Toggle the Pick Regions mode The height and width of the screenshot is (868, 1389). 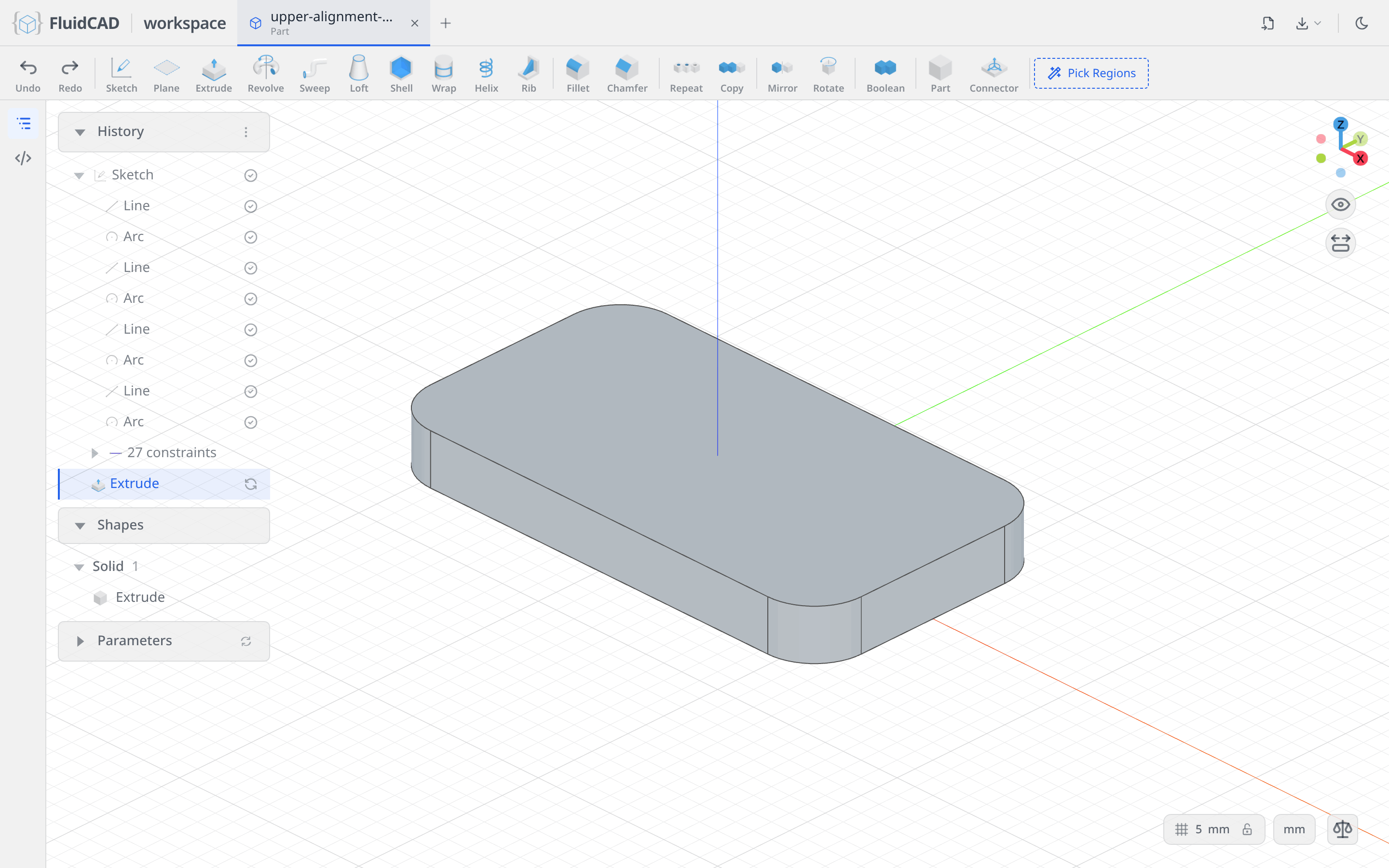click(x=1091, y=73)
